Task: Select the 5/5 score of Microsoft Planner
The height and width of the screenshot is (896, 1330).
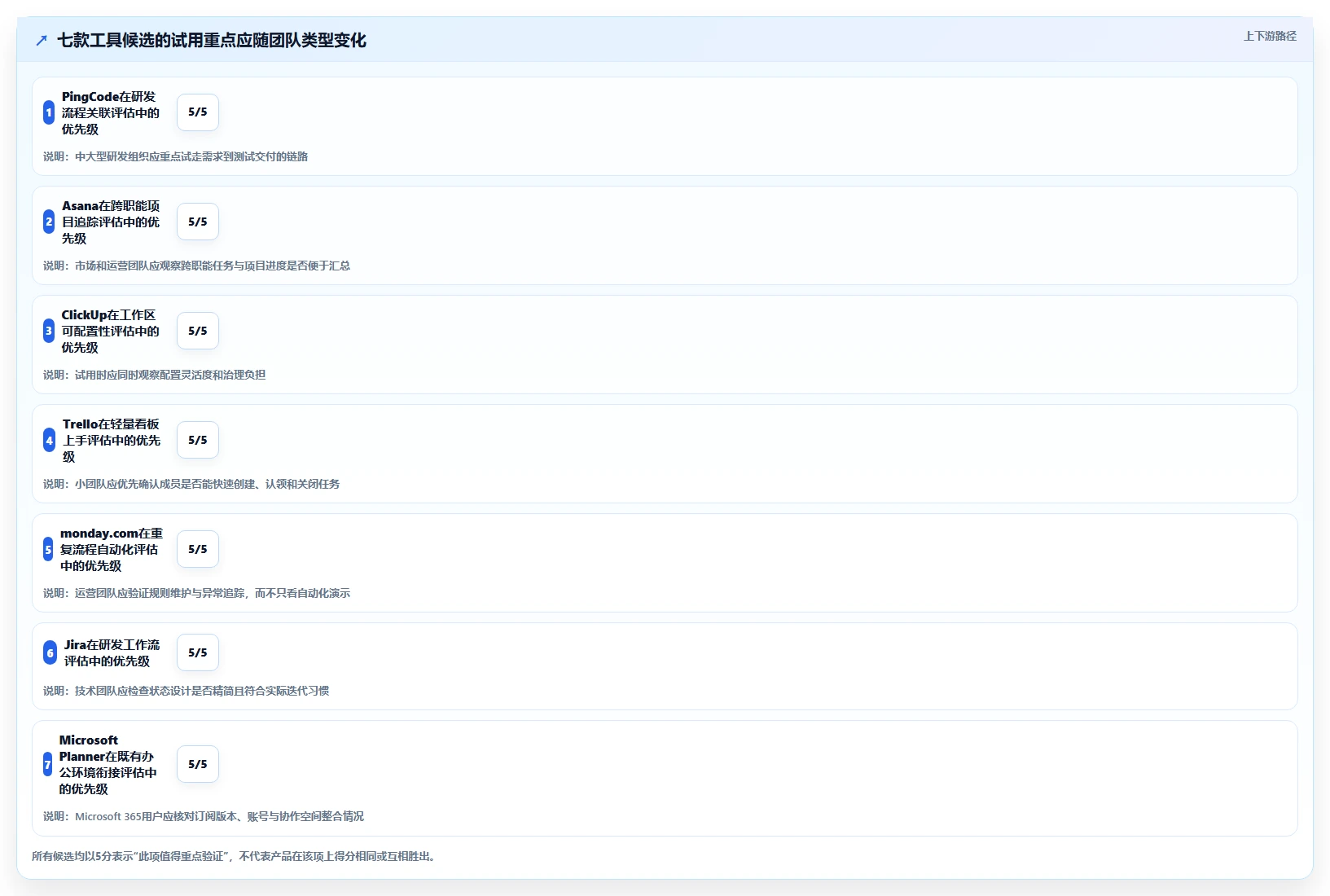Action: [x=198, y=764]
